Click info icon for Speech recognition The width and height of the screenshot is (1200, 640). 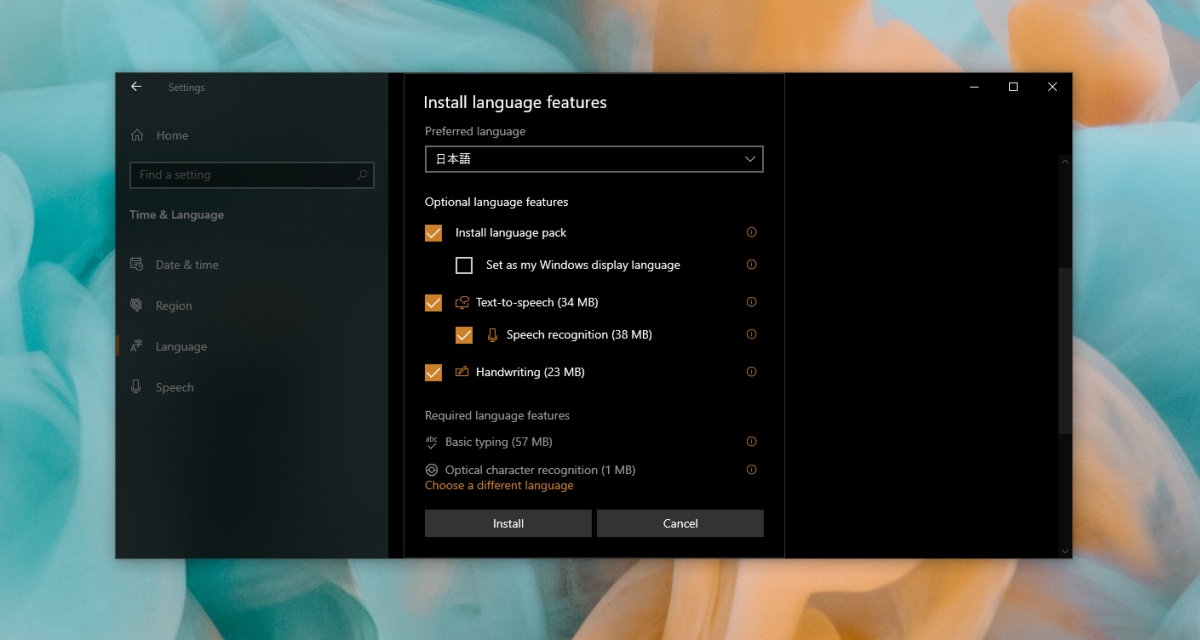click(752, 335)
